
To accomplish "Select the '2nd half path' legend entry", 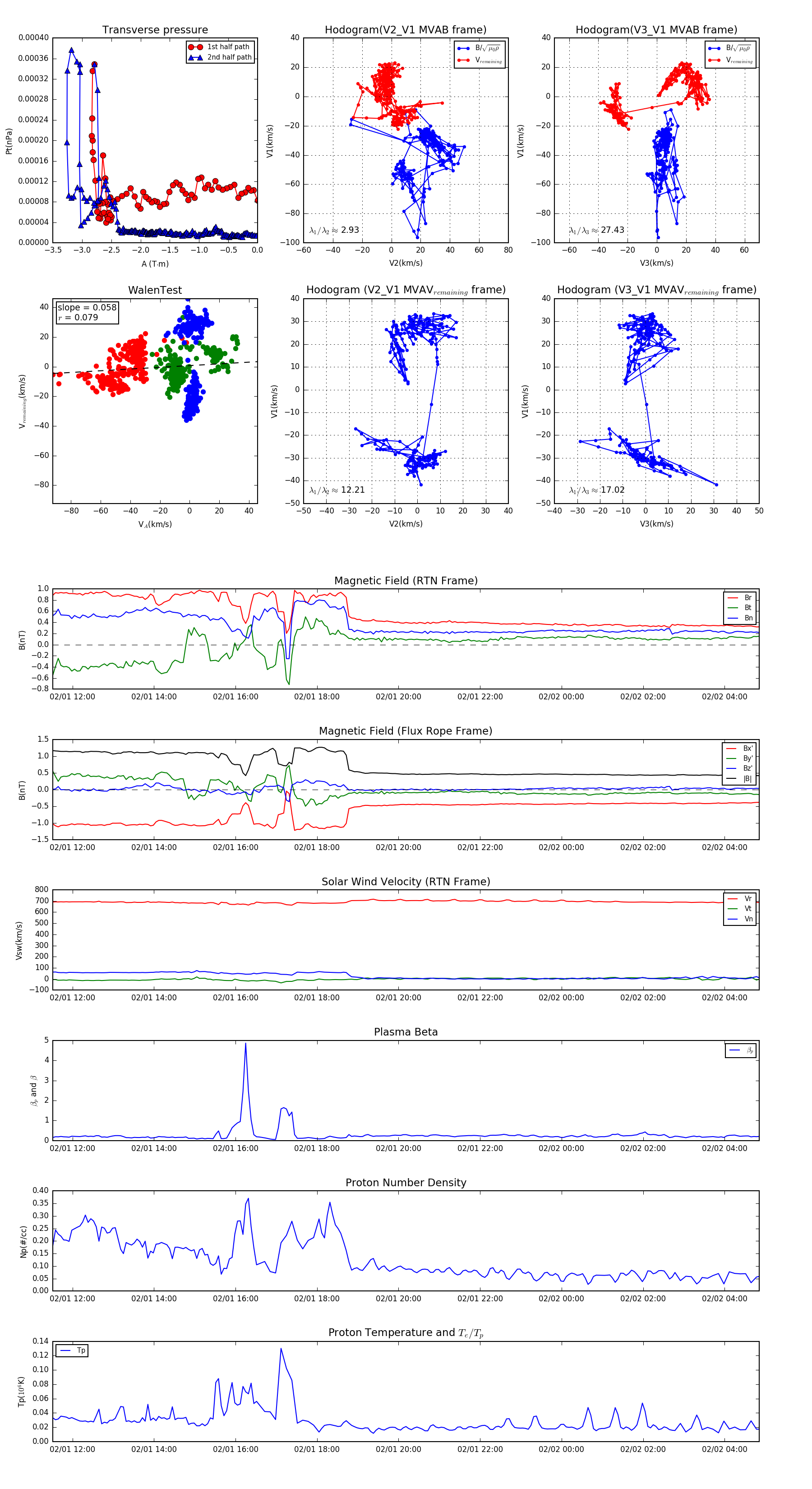I will coord(220,57).
